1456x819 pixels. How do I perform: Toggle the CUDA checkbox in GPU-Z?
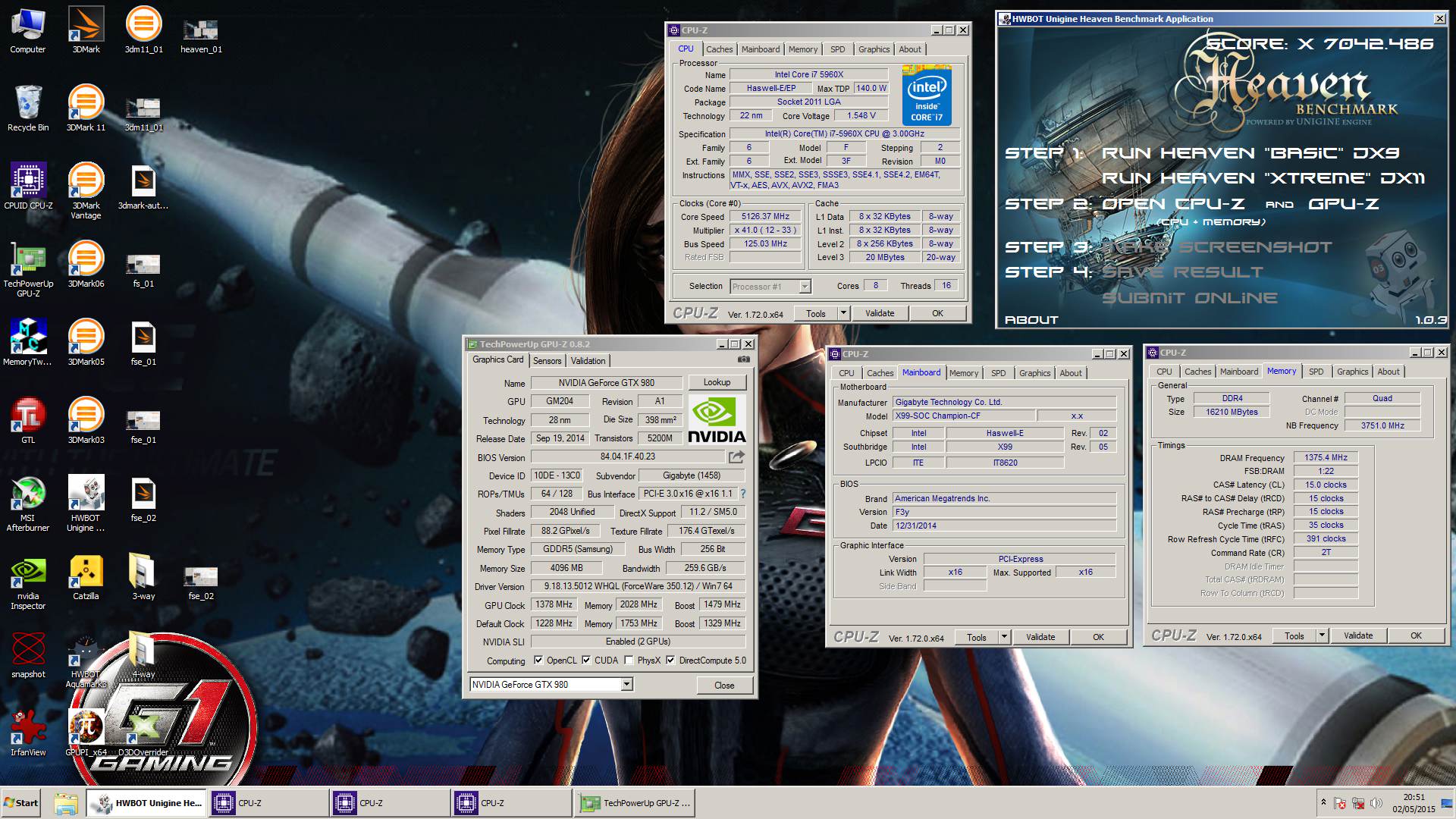(x=586, y=660)
